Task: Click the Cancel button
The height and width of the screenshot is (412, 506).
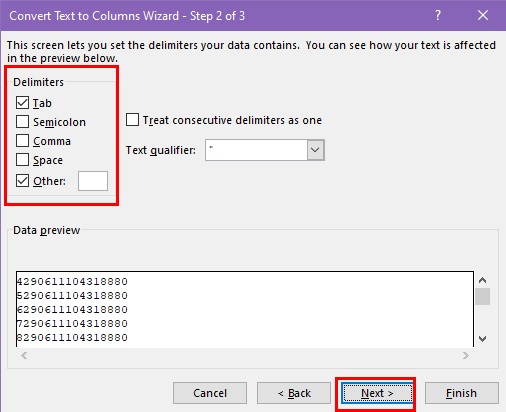Action: coord(210,393)
